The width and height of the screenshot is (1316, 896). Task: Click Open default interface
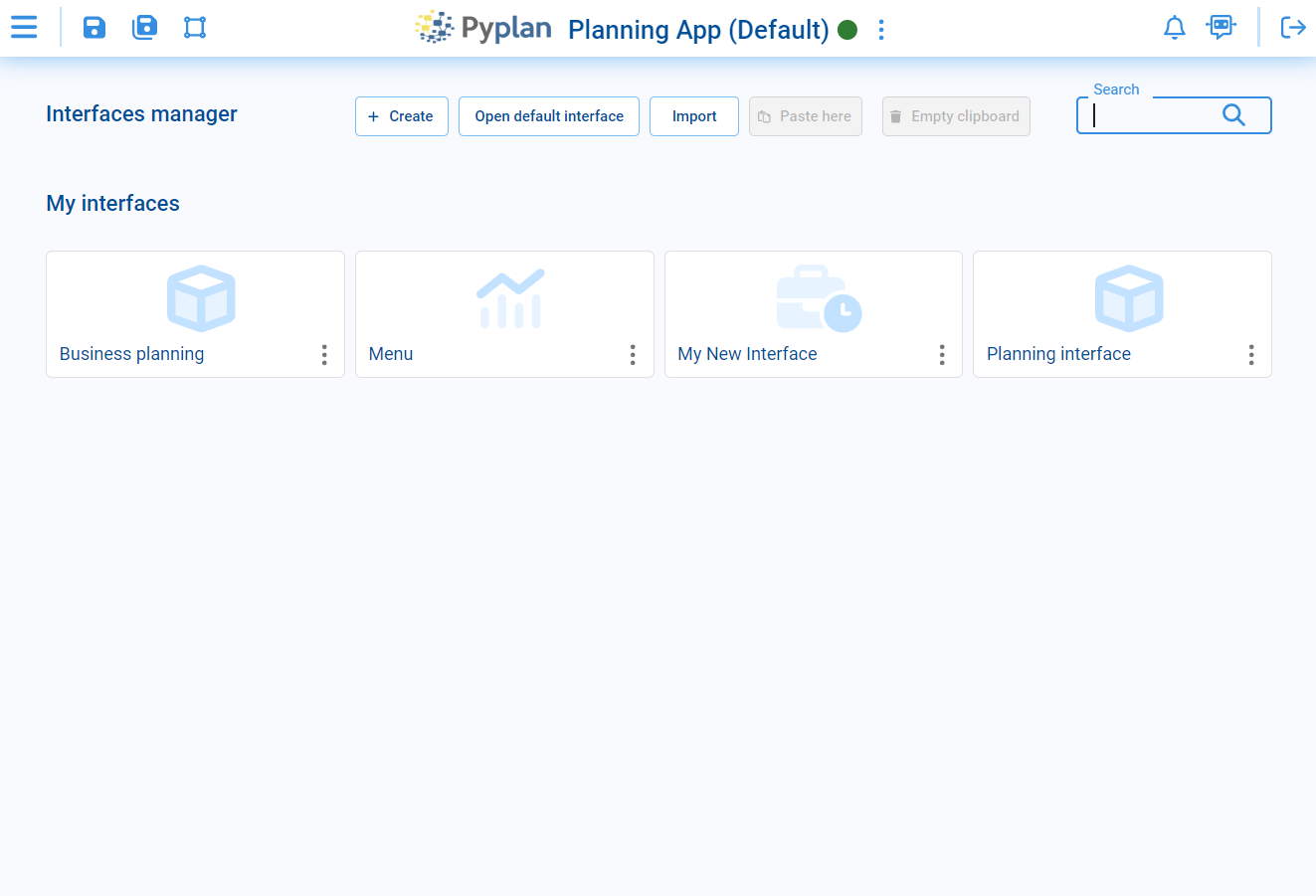coord(549,116)
